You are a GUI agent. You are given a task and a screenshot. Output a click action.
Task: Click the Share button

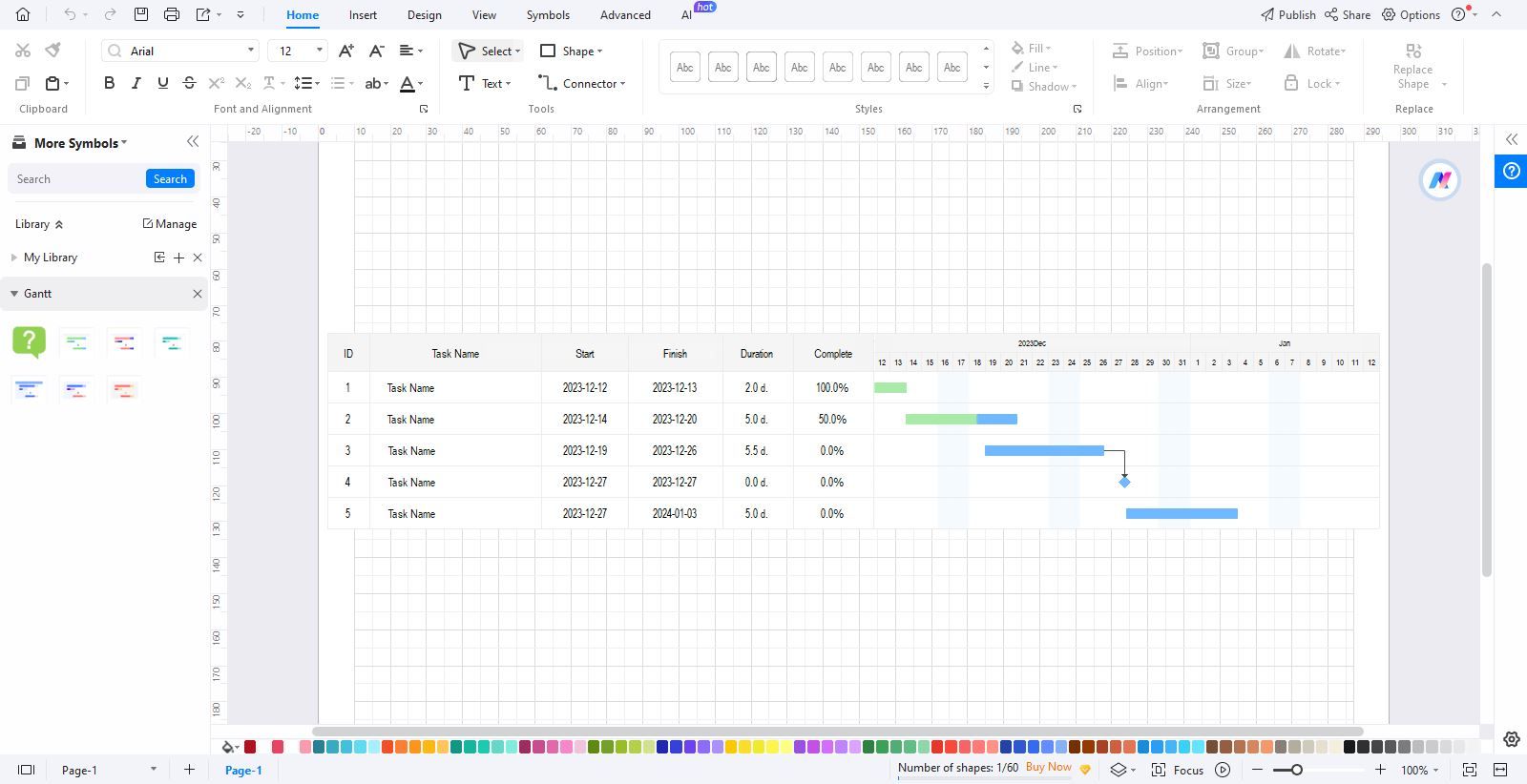coord(1347,14)
